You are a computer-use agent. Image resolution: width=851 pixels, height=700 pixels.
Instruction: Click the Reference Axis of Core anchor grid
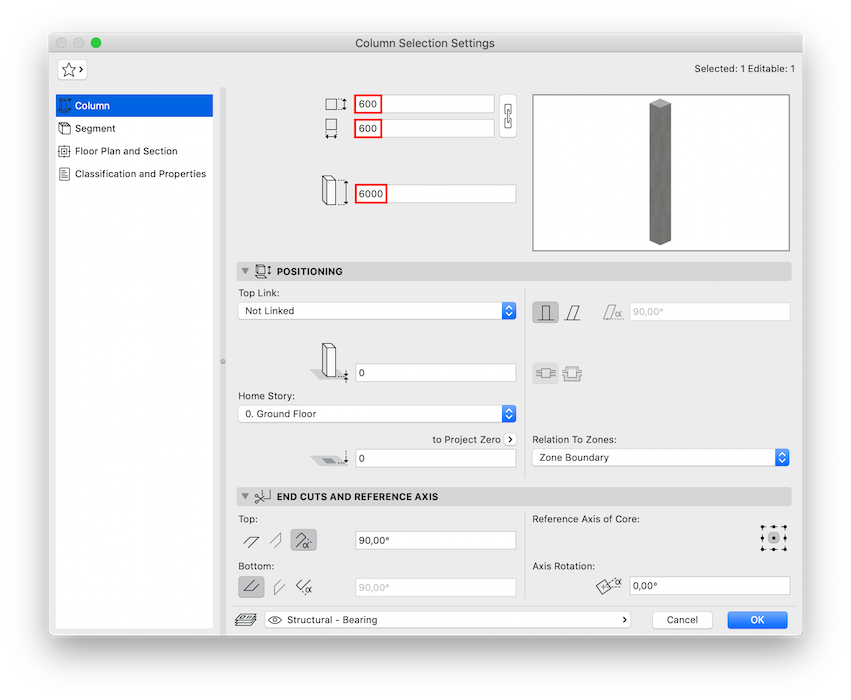click(x=773, y=538)
